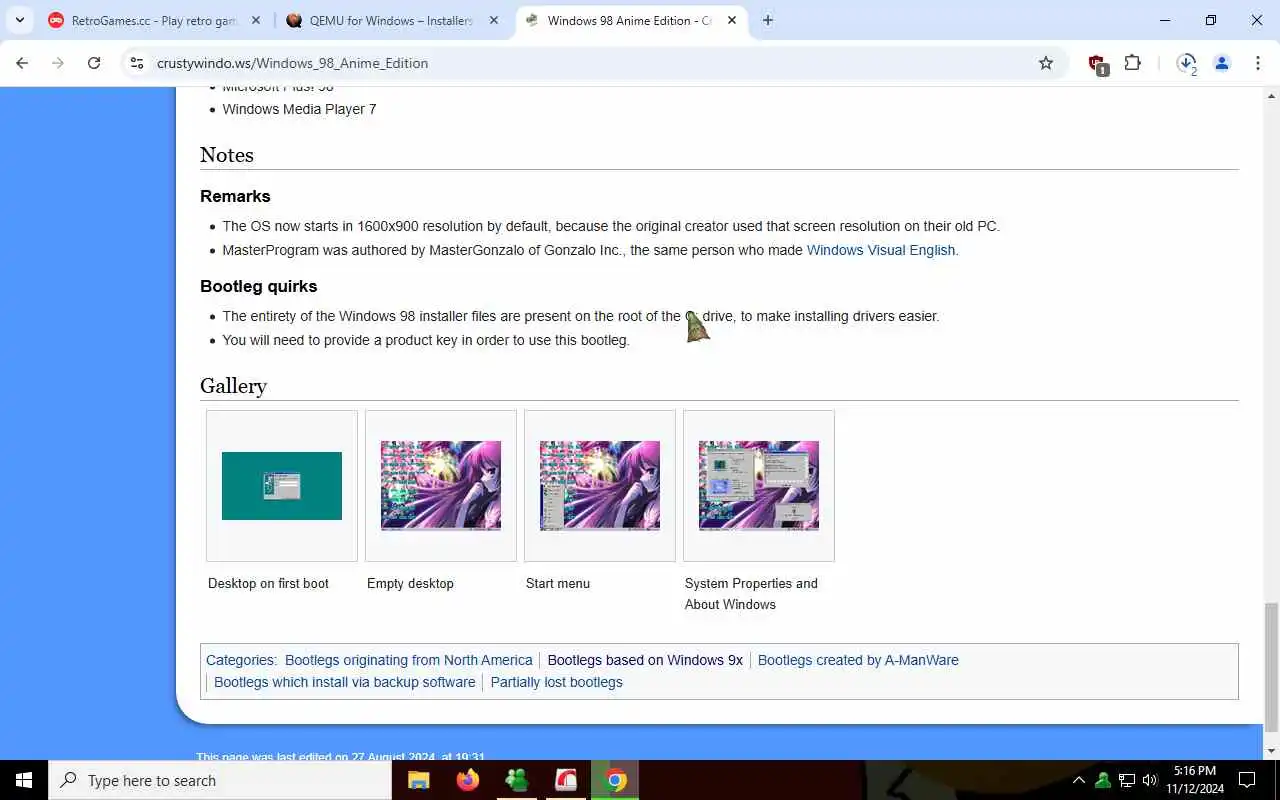
Task: Close the RetroGames.cc tab
Action: tap(256, 20)
